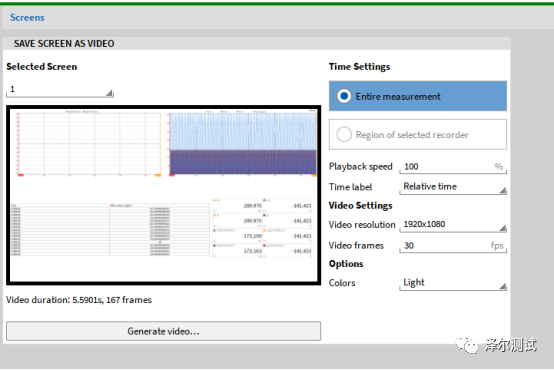Click the Time label text label
554x370 pixels.
[x=350, y=187]
